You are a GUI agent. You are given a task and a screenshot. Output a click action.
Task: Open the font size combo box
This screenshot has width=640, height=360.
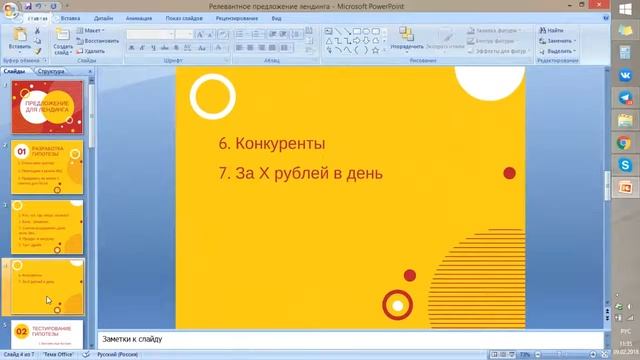click(x=184, y=34)
